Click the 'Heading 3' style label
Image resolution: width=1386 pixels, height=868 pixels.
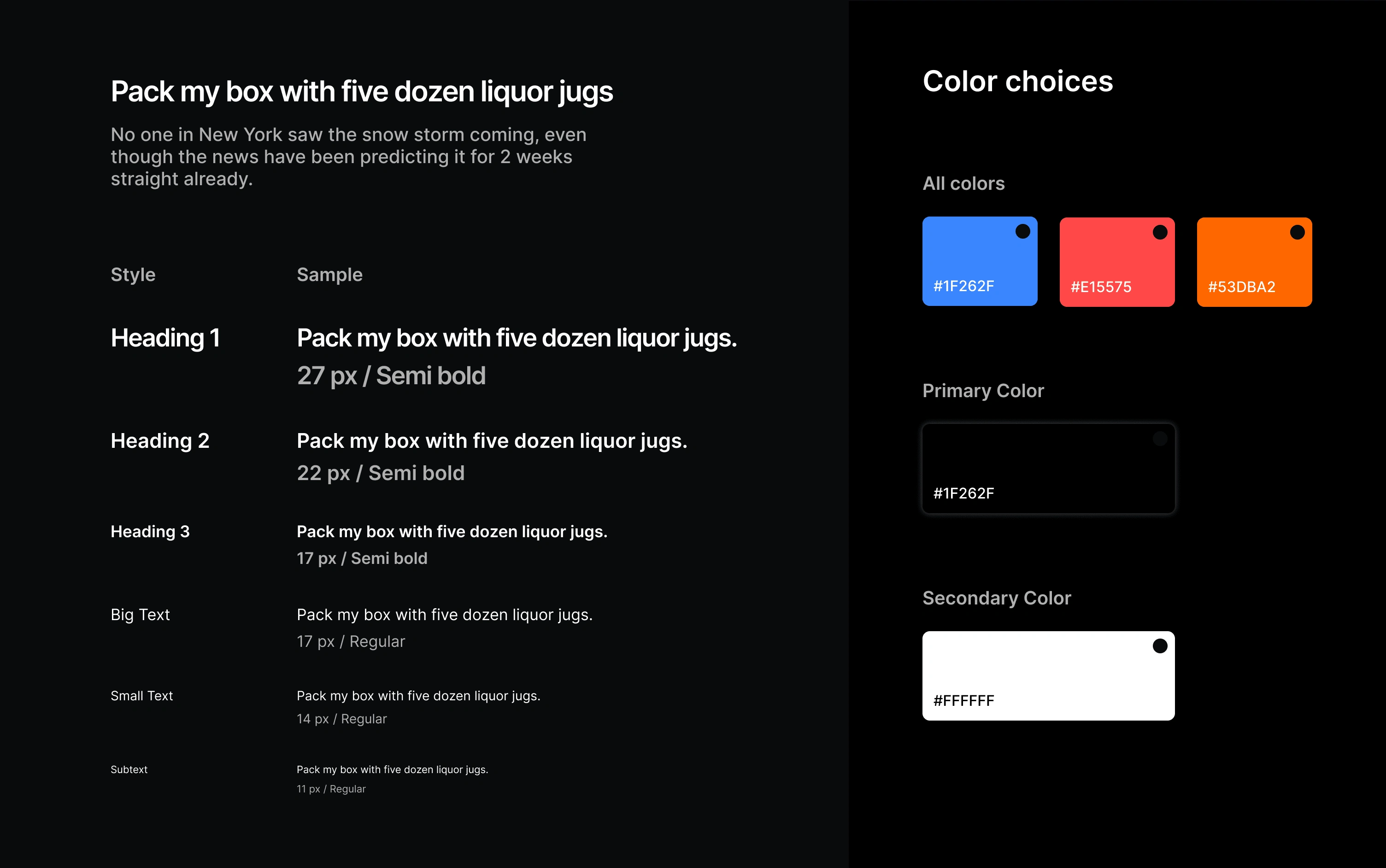[x=150, y=532]
